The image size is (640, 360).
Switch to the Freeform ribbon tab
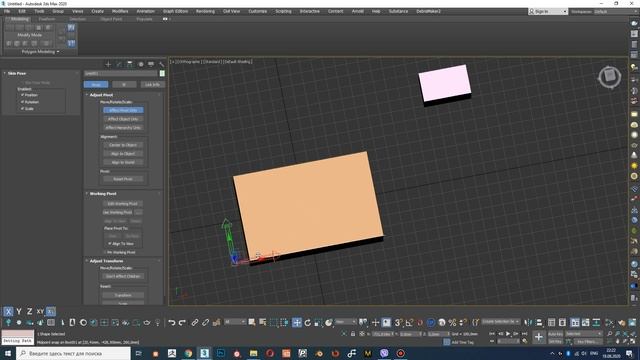[47, 19]
